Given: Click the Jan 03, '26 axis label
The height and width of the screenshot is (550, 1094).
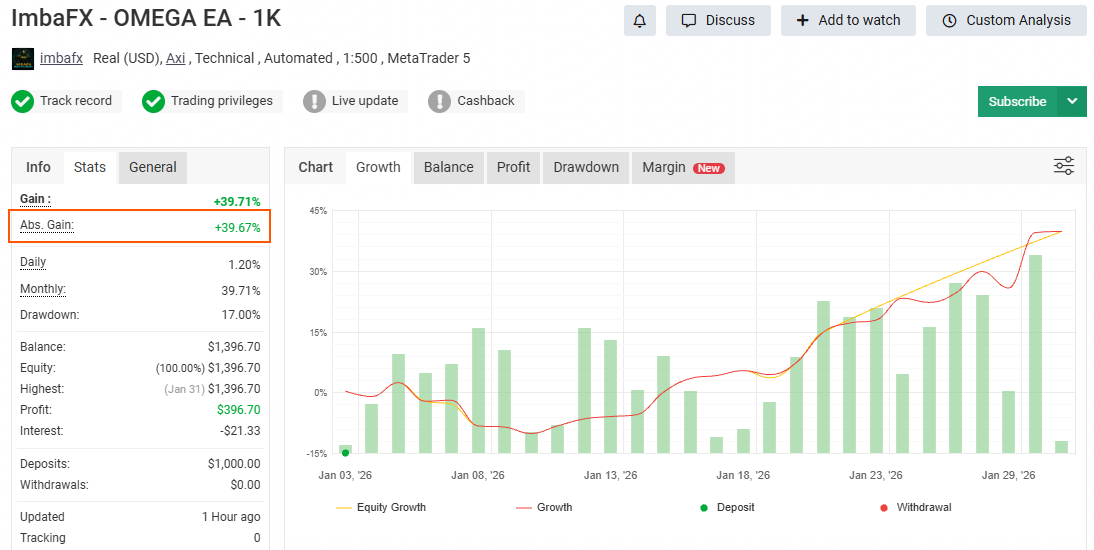Looking at the screenshot, I should coord(345,475).
